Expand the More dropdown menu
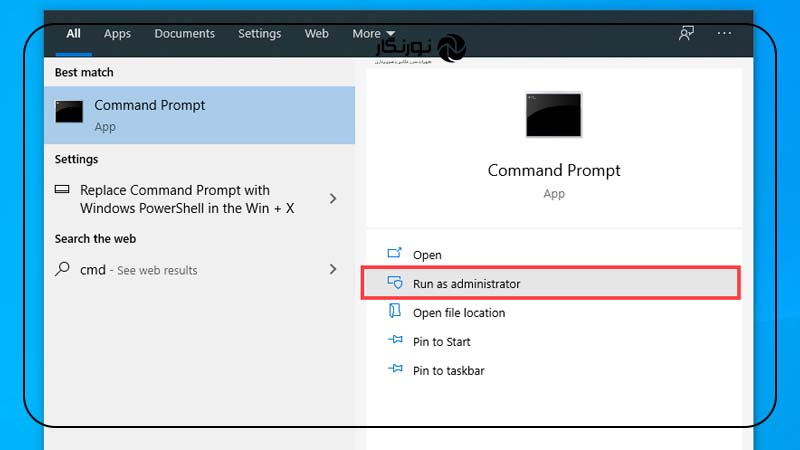The height and width of the screenshot is (450, 800). click(373, 34)
